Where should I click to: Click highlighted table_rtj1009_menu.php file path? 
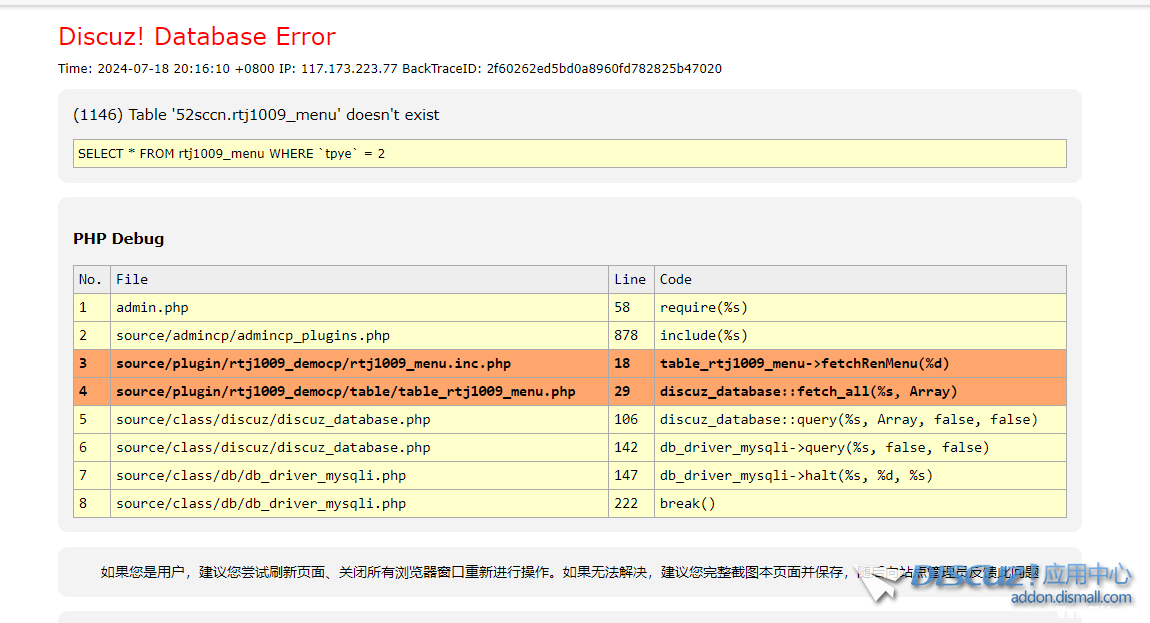click(345, 391)
